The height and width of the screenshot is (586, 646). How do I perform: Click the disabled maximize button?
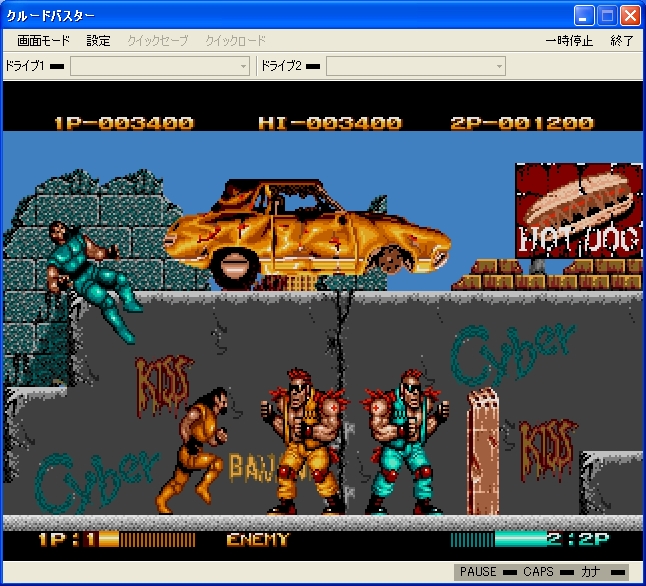607,16
